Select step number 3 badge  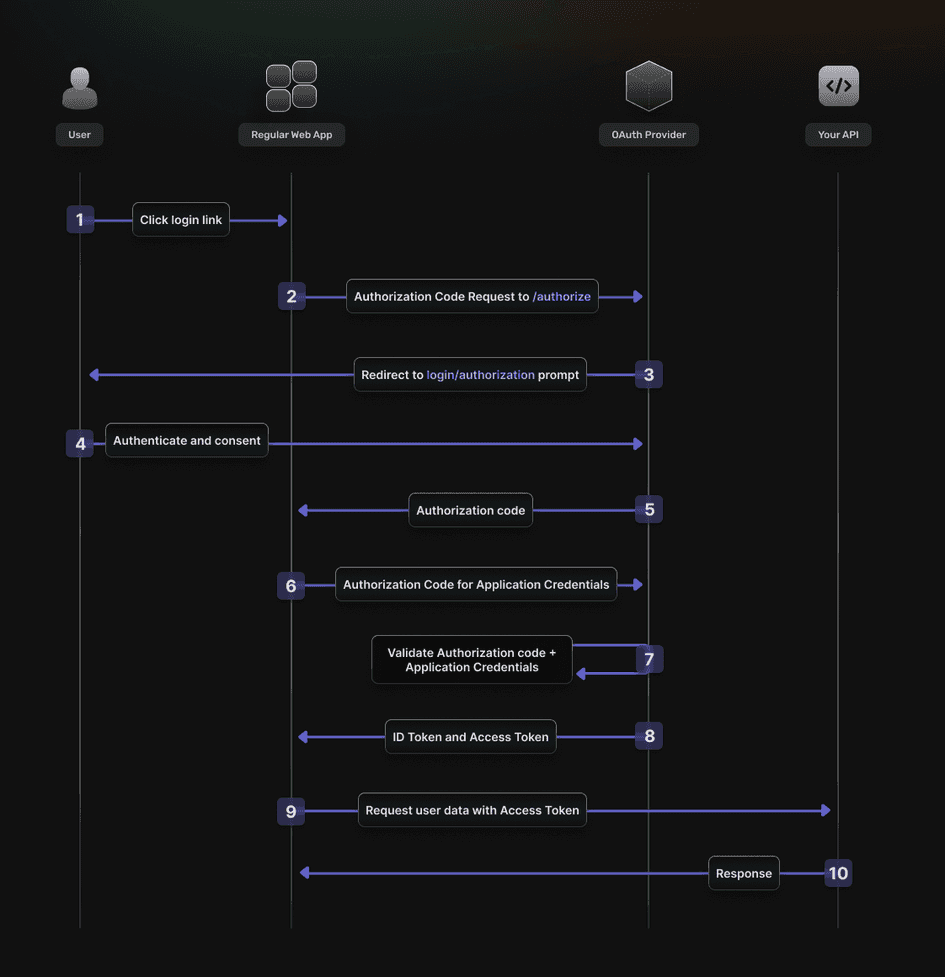[x=649, y=375]
